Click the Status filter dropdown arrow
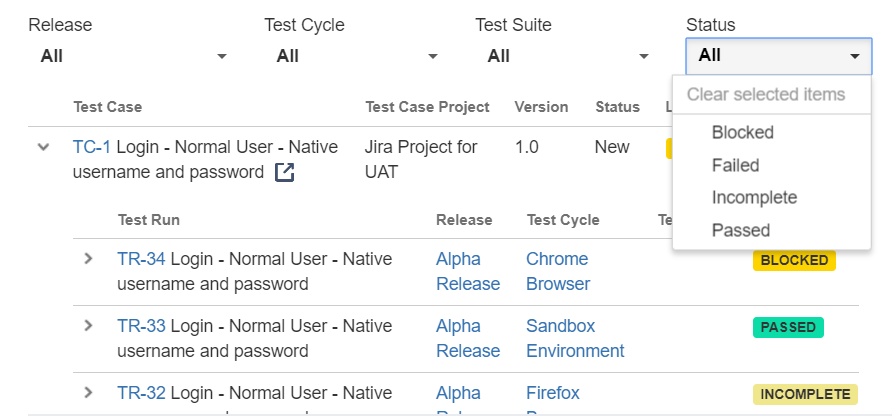The width and height of the screenshot is (892, 416). point(855,56)
